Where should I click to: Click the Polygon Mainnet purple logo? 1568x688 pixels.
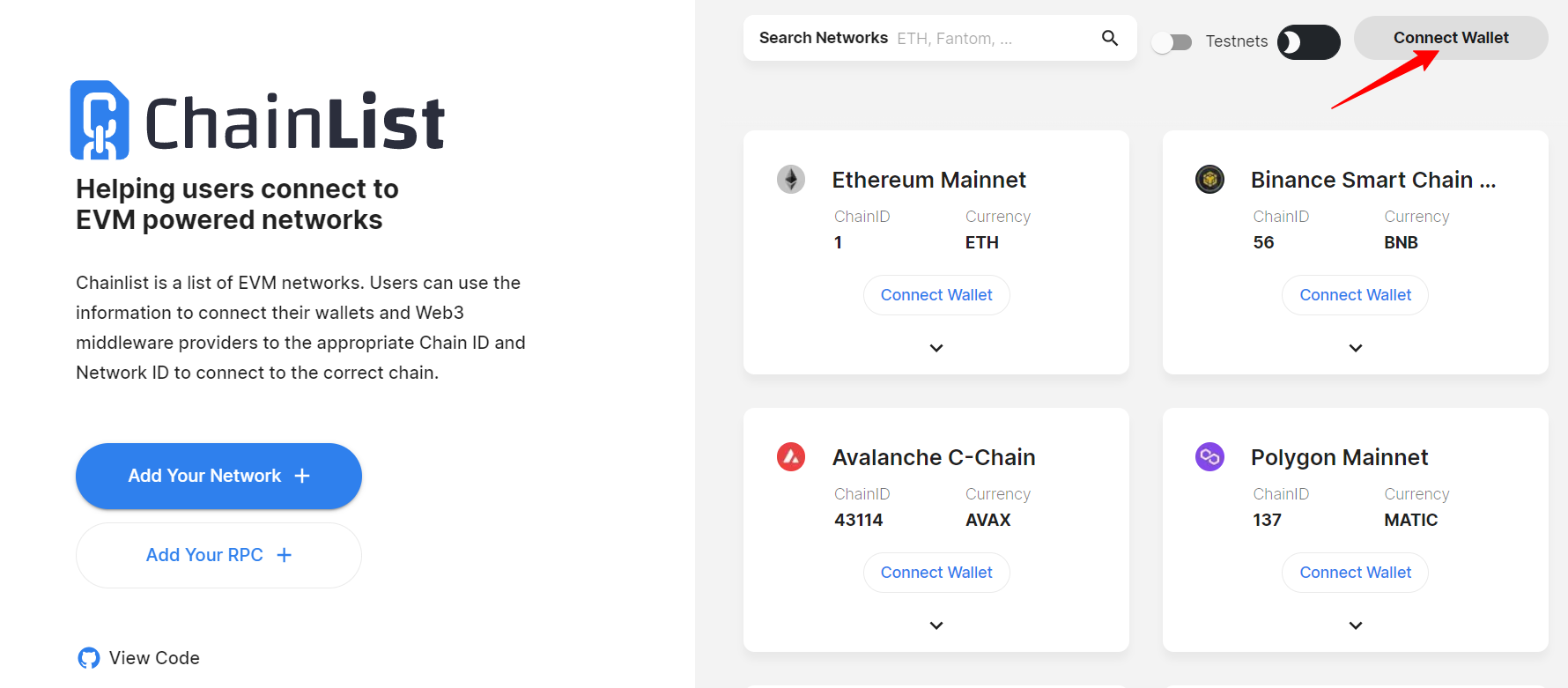[x=1209, y=457]
